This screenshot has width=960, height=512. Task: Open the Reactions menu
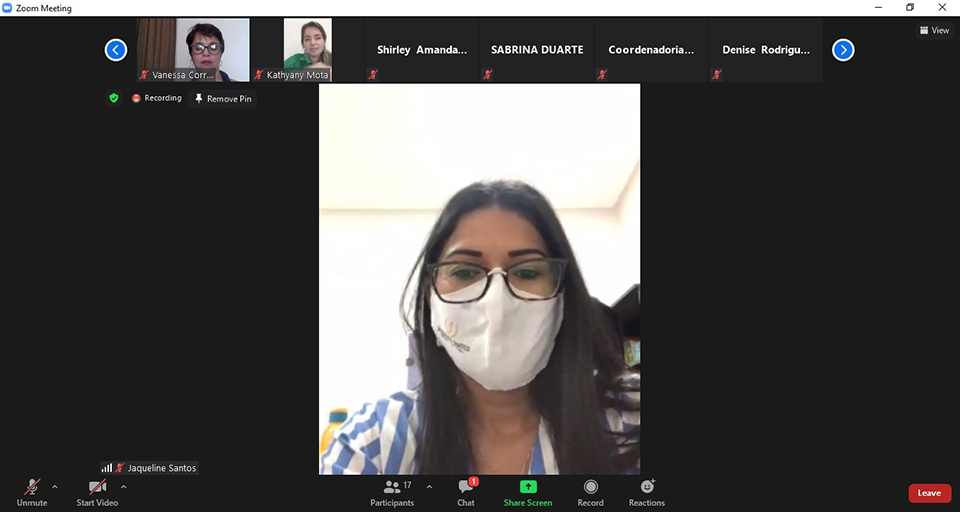click(x=647, y=487)
